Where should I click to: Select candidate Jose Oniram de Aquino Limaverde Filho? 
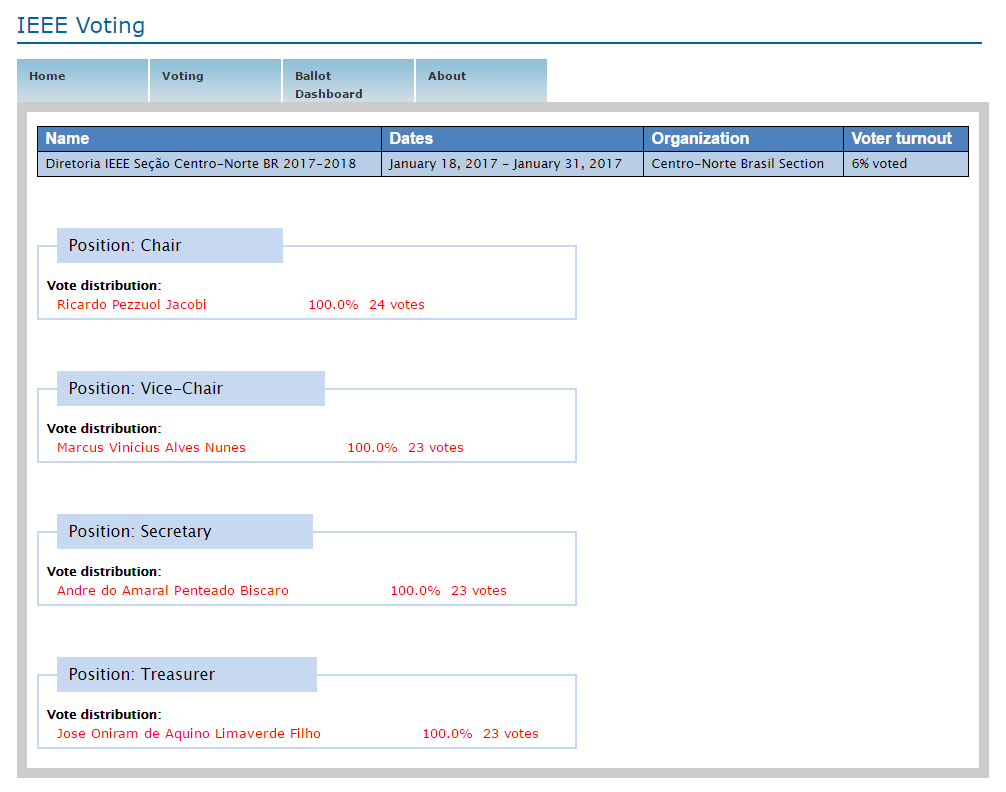(x=189, y=734)
